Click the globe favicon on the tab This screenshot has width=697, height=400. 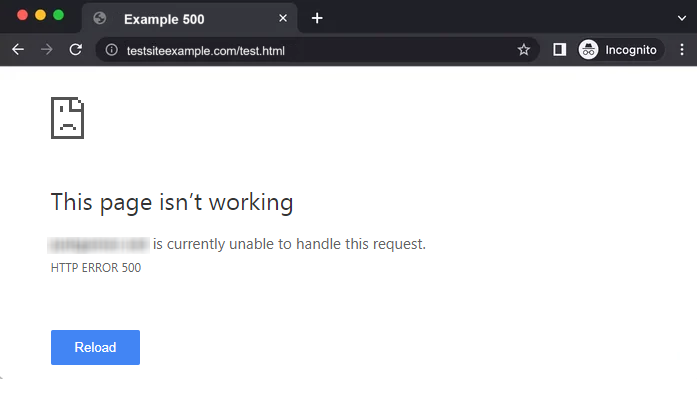point(100,18)
